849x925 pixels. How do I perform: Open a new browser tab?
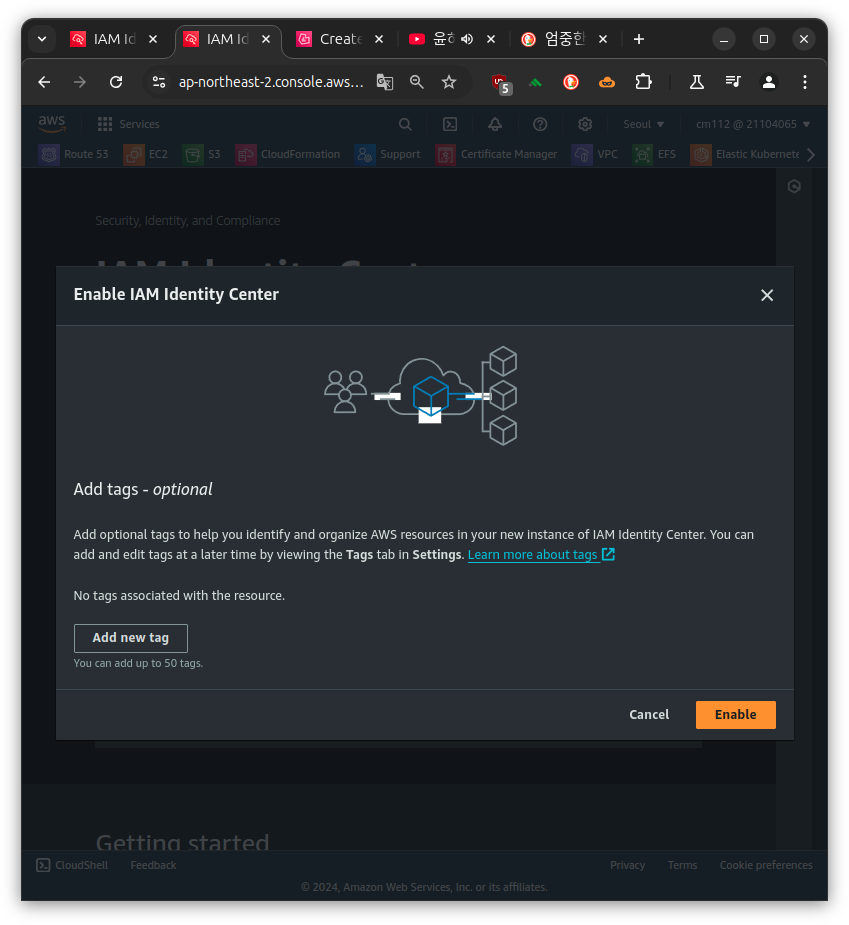[x=638, y=39]
